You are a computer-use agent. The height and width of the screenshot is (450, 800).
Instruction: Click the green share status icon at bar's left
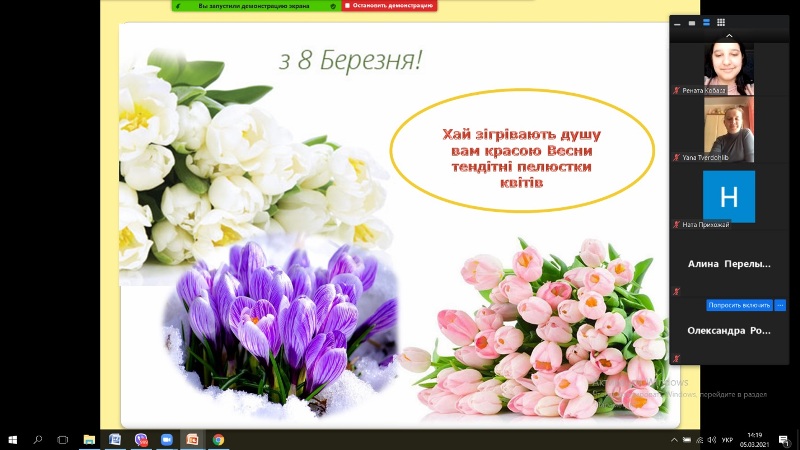pos(178,6)
